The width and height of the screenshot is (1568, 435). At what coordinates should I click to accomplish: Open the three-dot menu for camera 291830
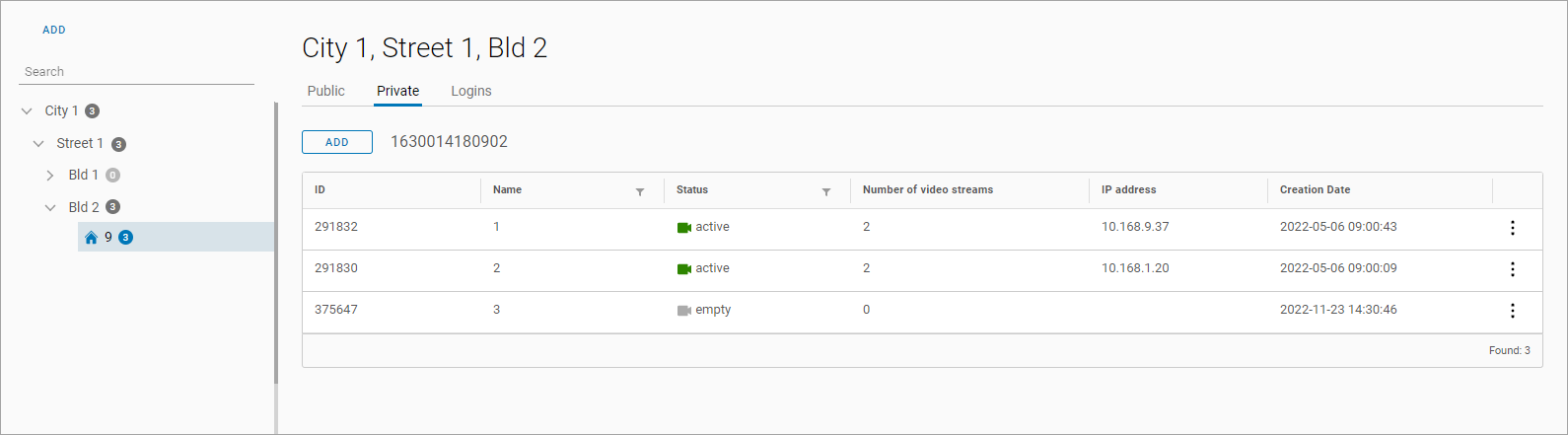click(x=1512, y=269)
